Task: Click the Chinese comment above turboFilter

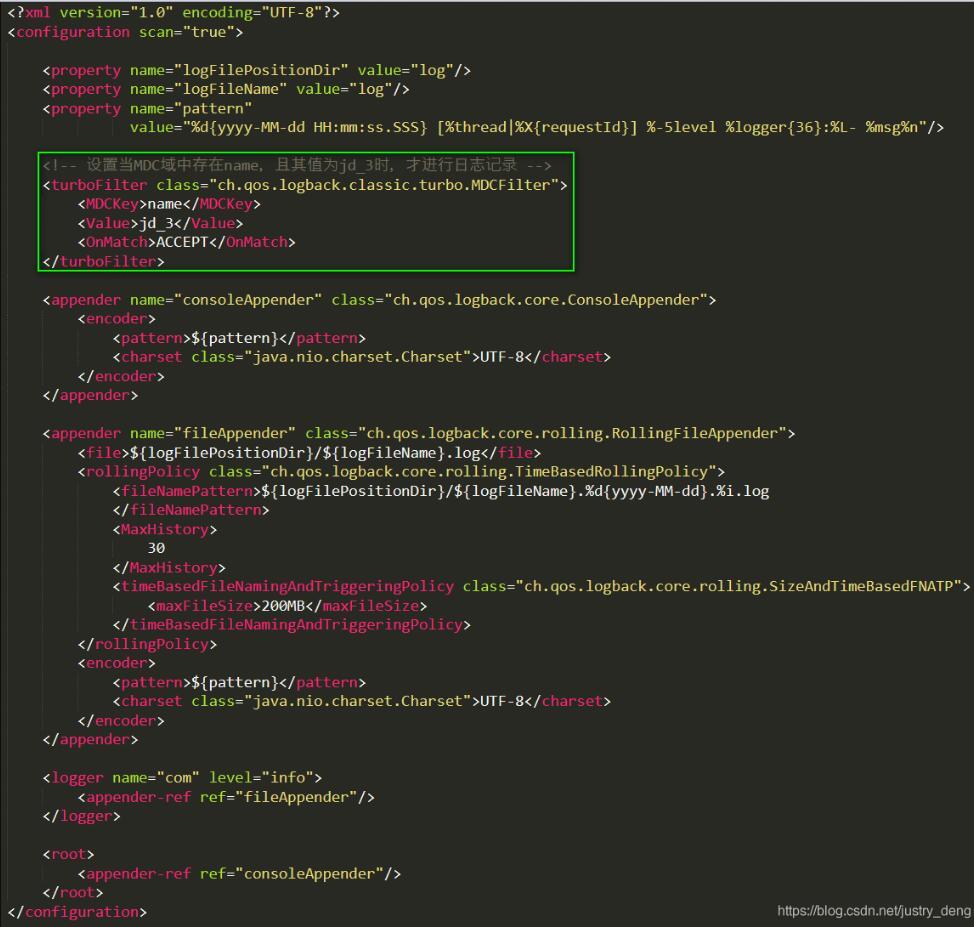Action: (x=297, y=165)
